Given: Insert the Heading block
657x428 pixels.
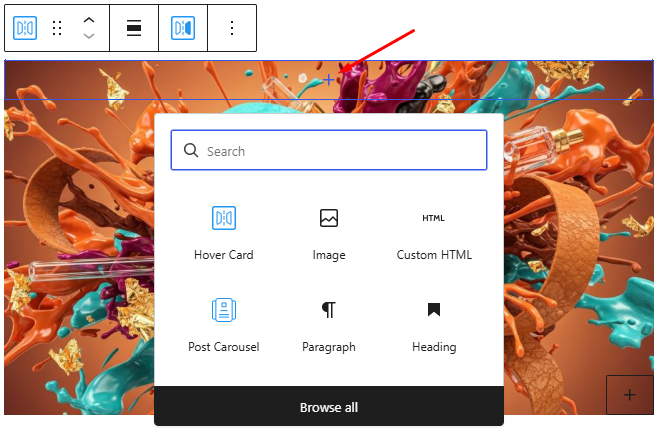Looking at the screenshot, I should [434, 324].
